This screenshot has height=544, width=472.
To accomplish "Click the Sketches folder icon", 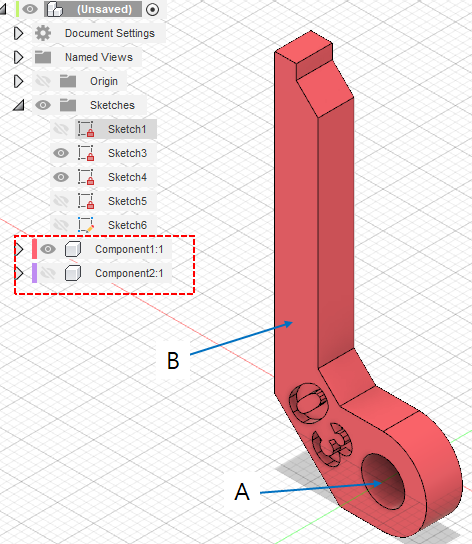I will pos(68,105).
